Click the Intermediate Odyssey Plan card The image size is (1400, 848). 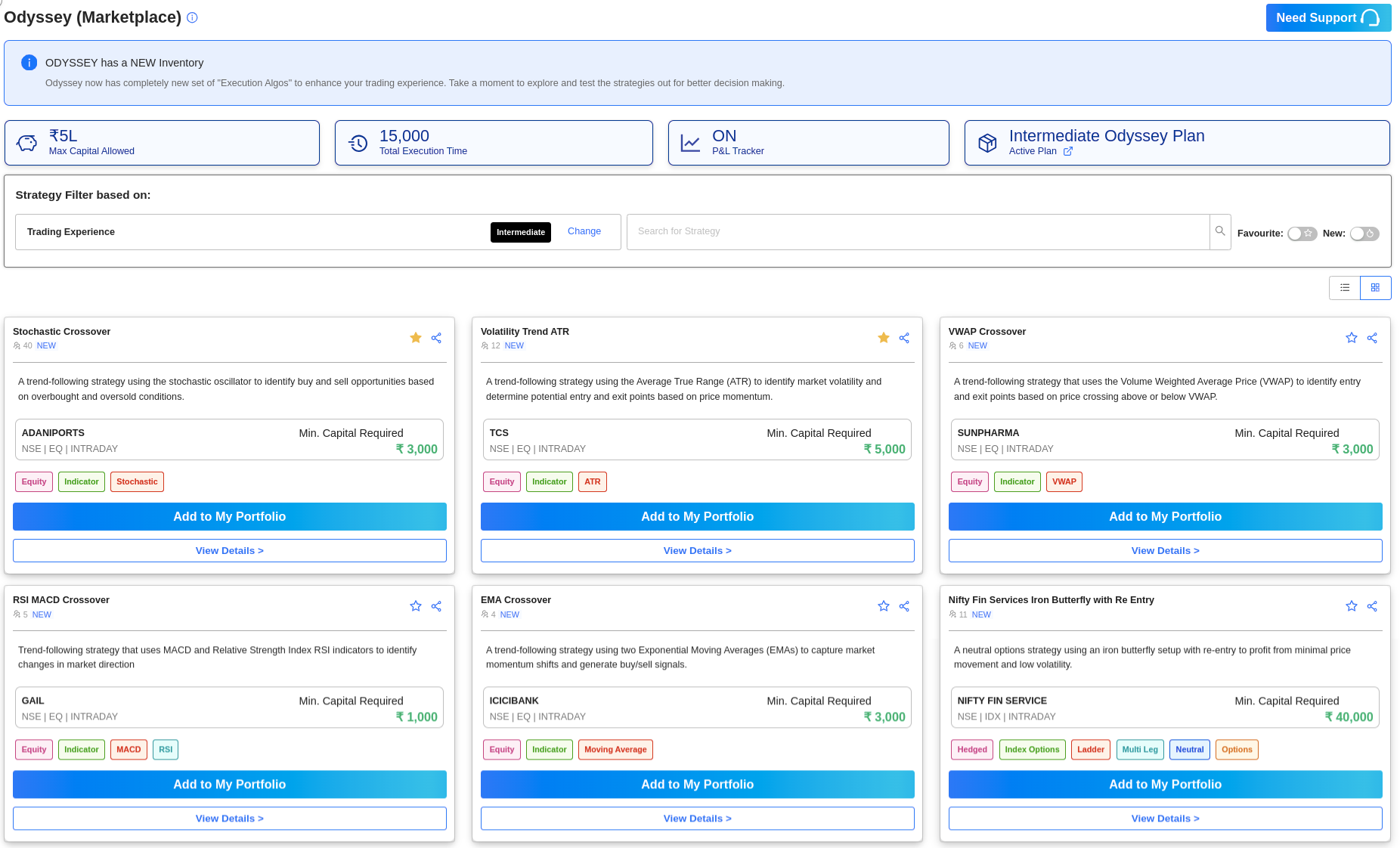click(x=1177, y=143)
